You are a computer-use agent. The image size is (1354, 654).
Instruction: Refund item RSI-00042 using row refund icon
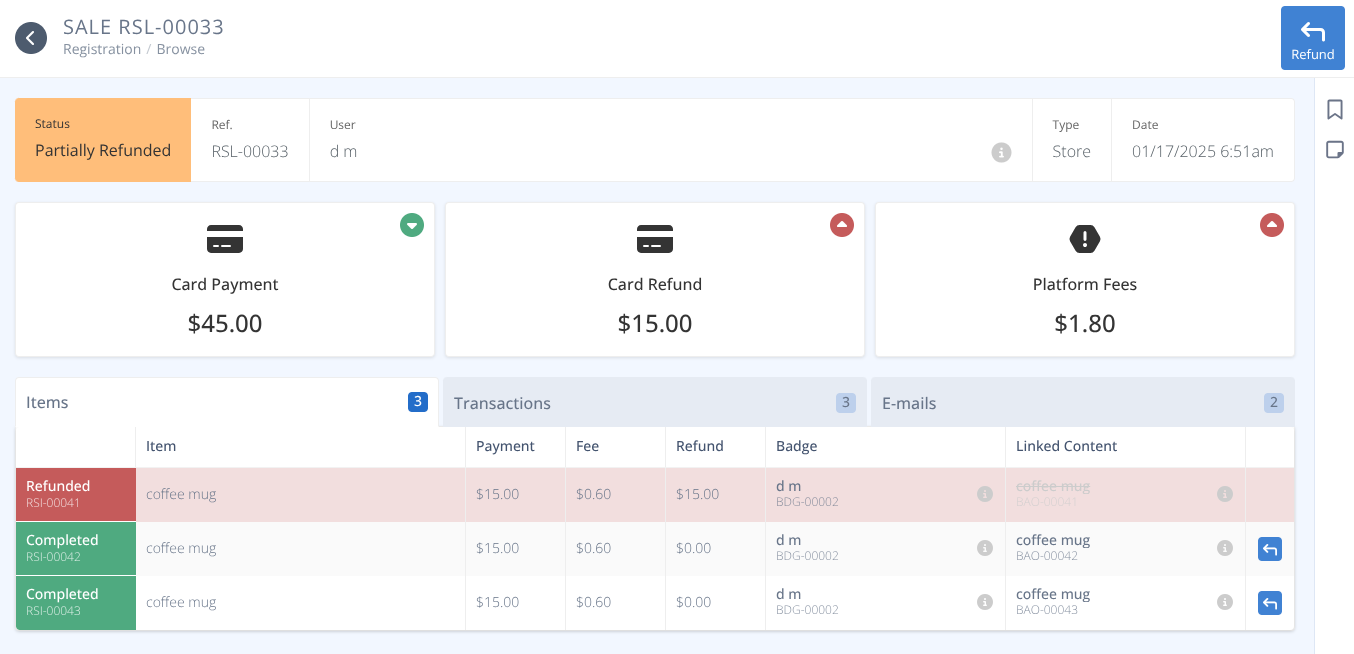coord(1269,549)
